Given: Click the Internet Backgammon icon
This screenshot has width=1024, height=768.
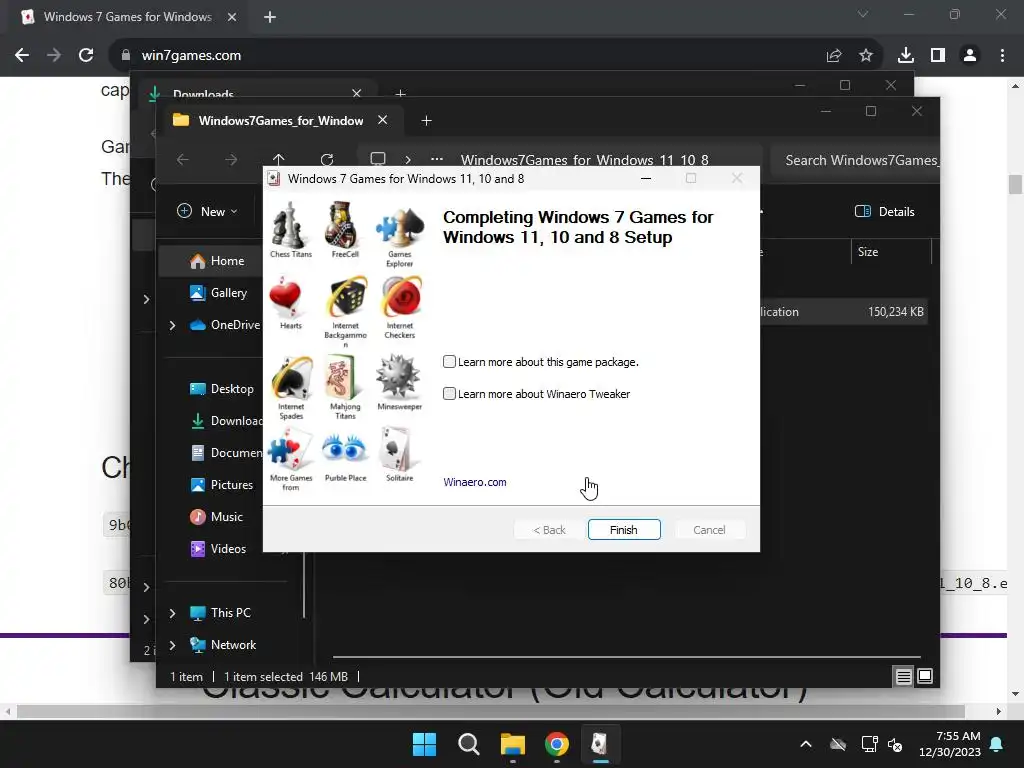Looking at the screenshot, I should pyautogui.click(x=345, y=298).
